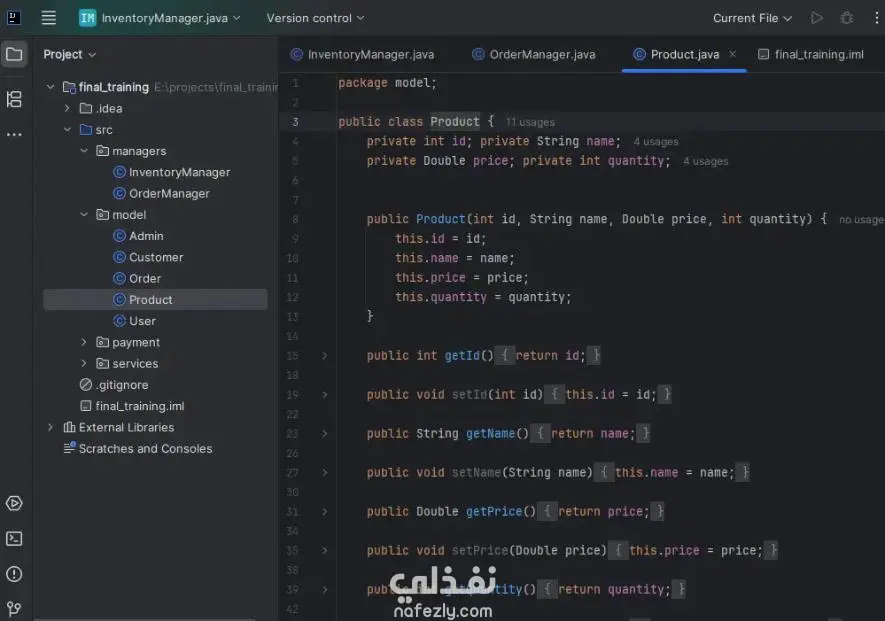Unfold the setId method
The height and width of the screenshot is (621, 885).
(x=325, y=395)
